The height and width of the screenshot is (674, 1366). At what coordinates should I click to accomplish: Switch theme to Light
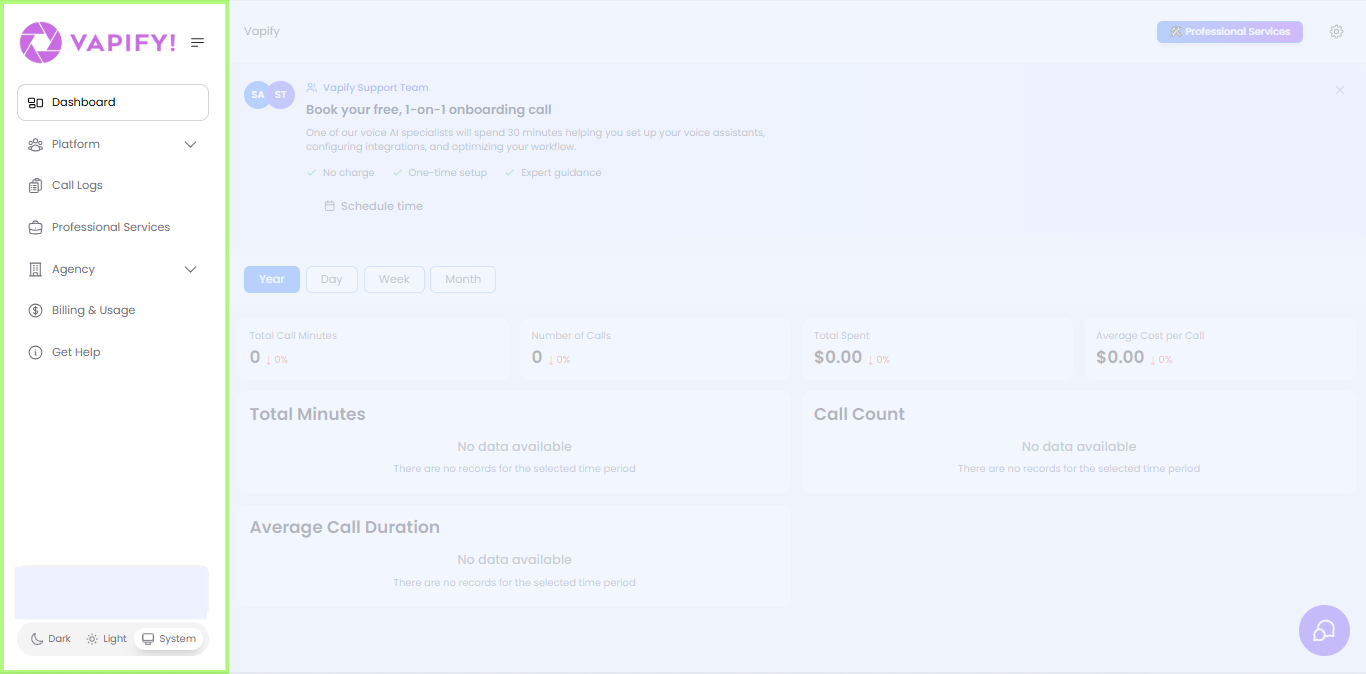coord(106,639)
